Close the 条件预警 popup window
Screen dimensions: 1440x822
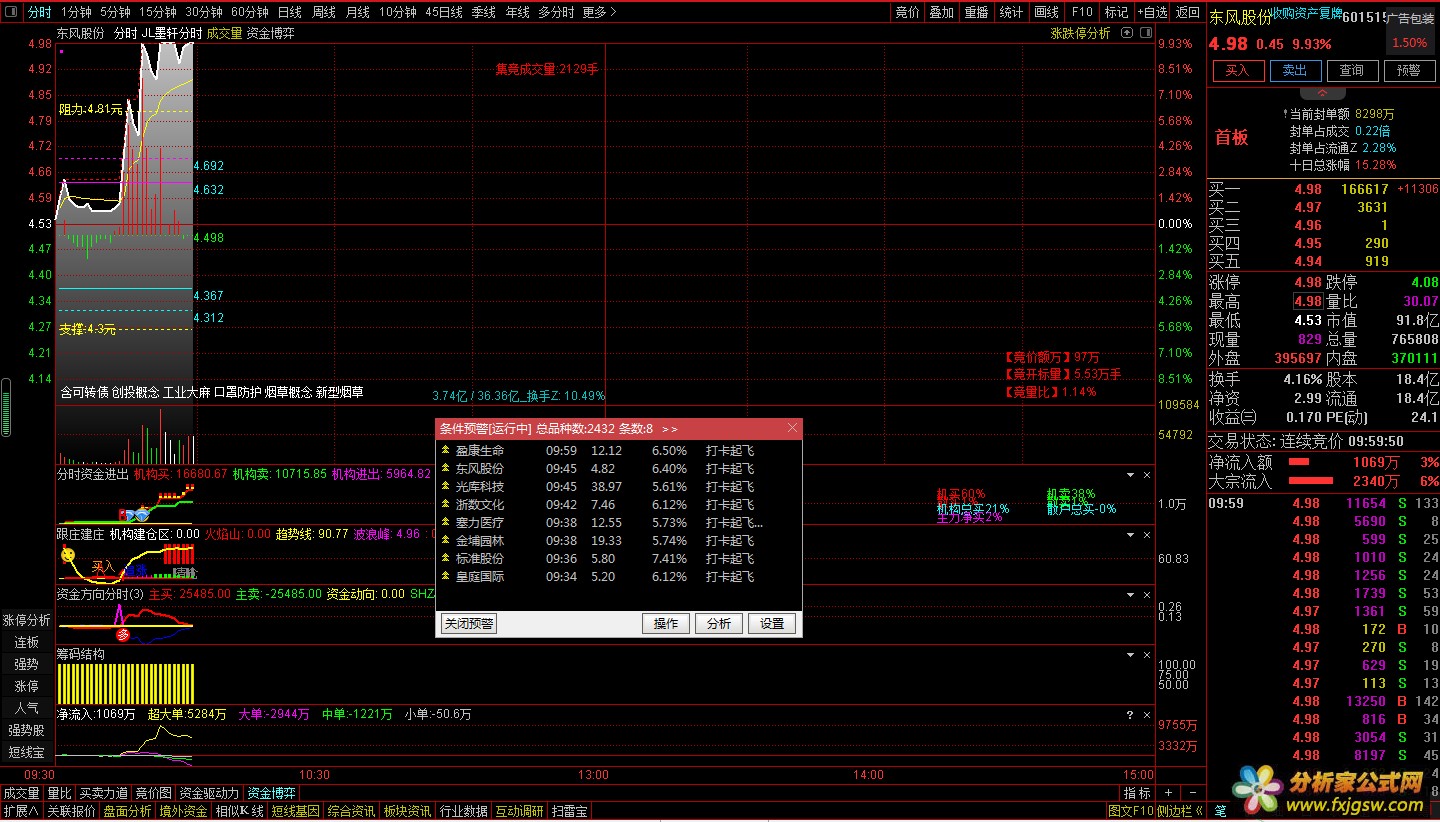793,428
